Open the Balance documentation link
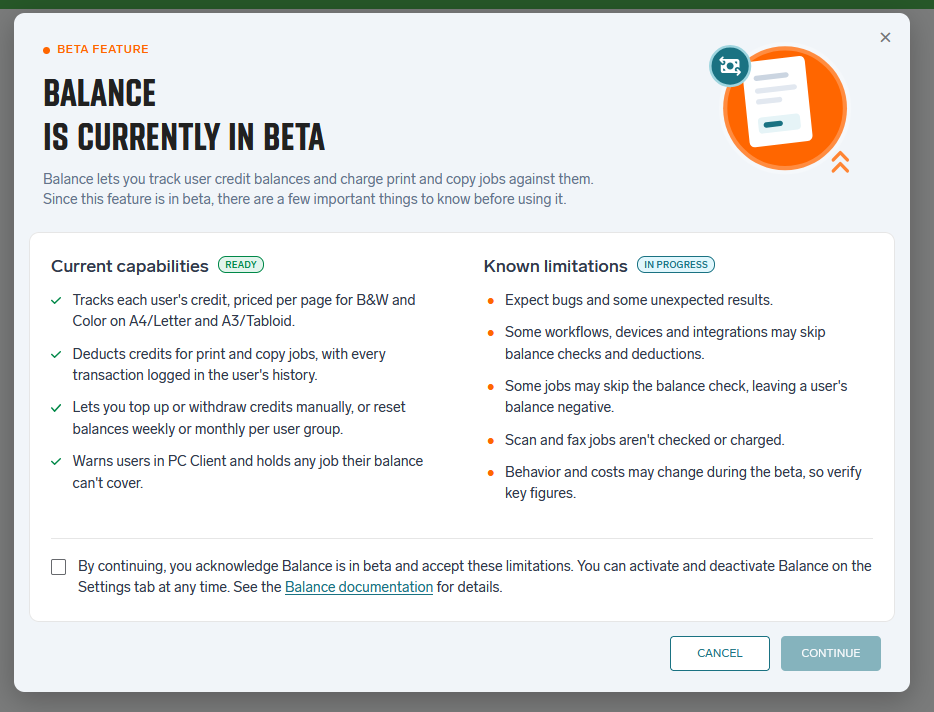Image resolution: width=934 pixels, height=712 pixels. pyautogui.click(x=359, y=587)
